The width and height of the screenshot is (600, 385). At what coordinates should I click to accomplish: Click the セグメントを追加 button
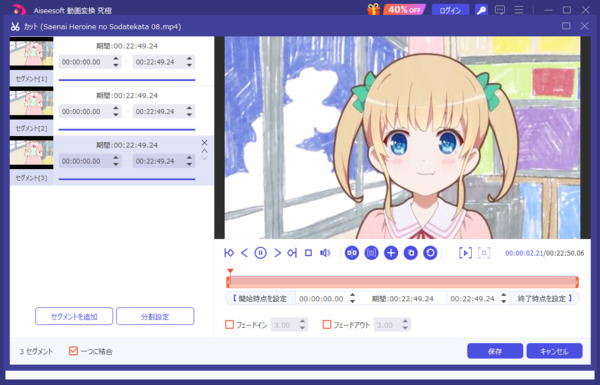click(x=74, y=316)
